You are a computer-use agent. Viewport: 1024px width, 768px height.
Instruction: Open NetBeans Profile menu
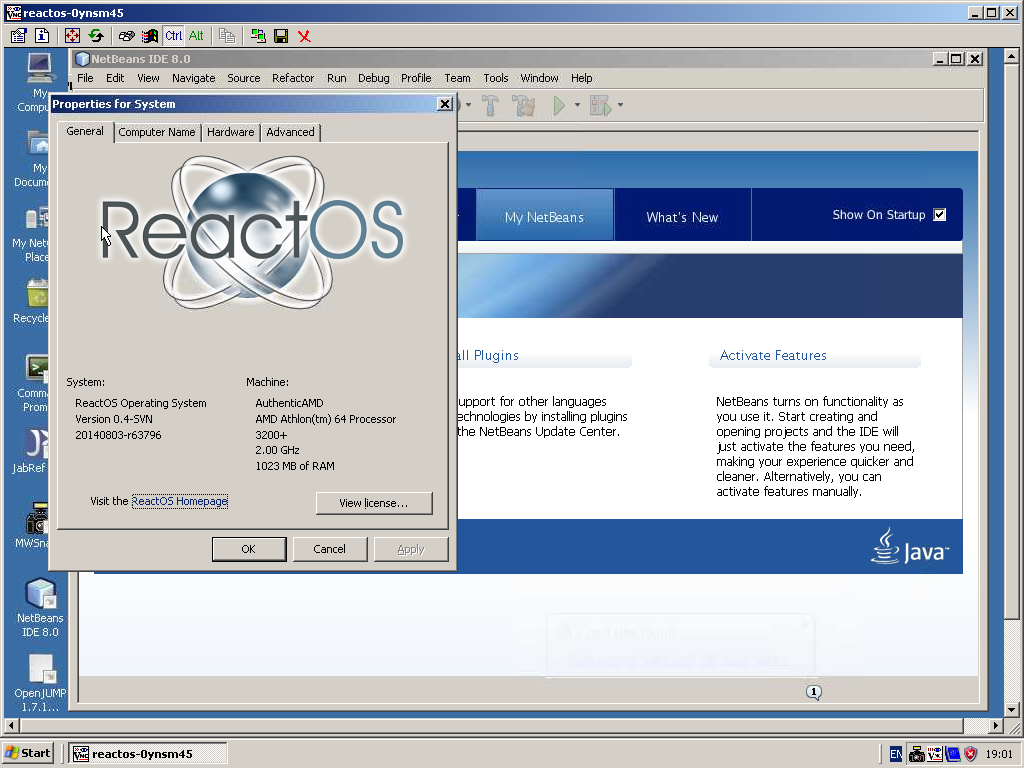pyautogui.click(x=416, y=78)
